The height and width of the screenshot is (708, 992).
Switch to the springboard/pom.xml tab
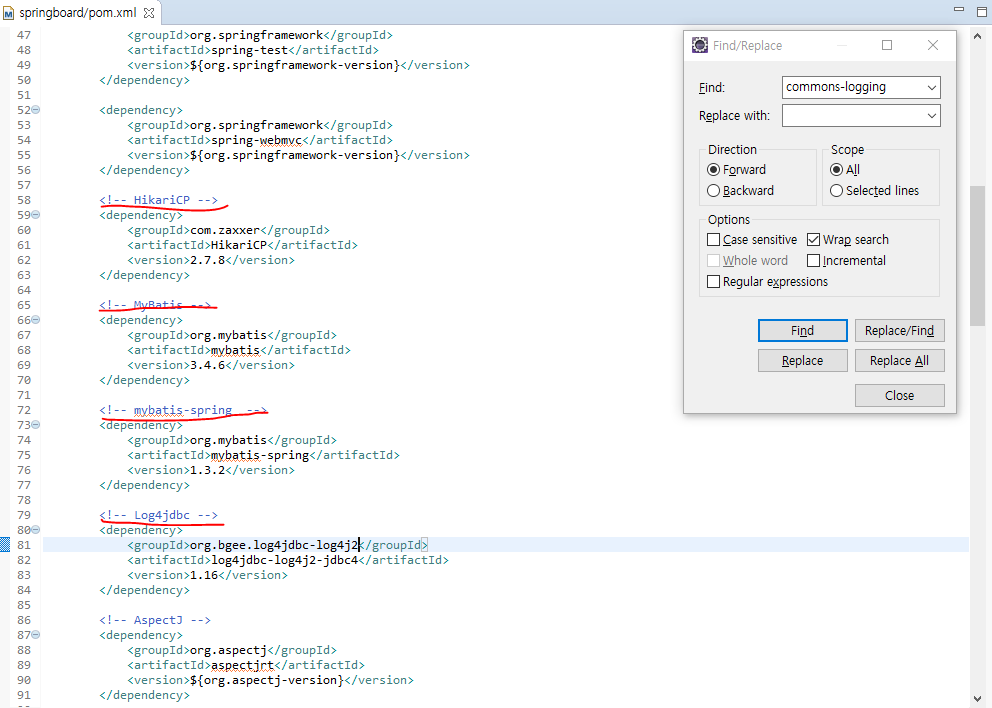(77, 13)
